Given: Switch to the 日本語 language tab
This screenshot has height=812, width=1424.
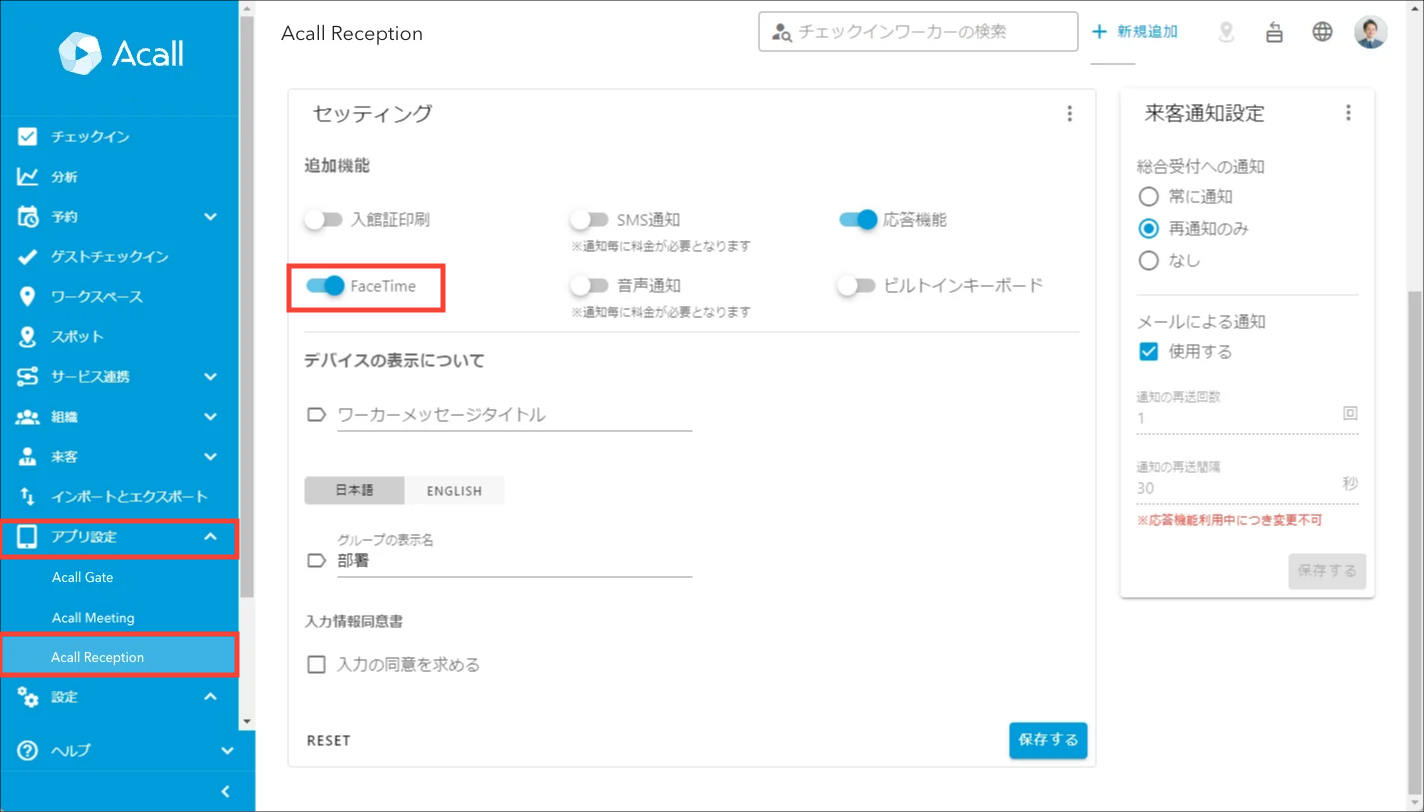Looking at the screenshot, I should [354, 490].
